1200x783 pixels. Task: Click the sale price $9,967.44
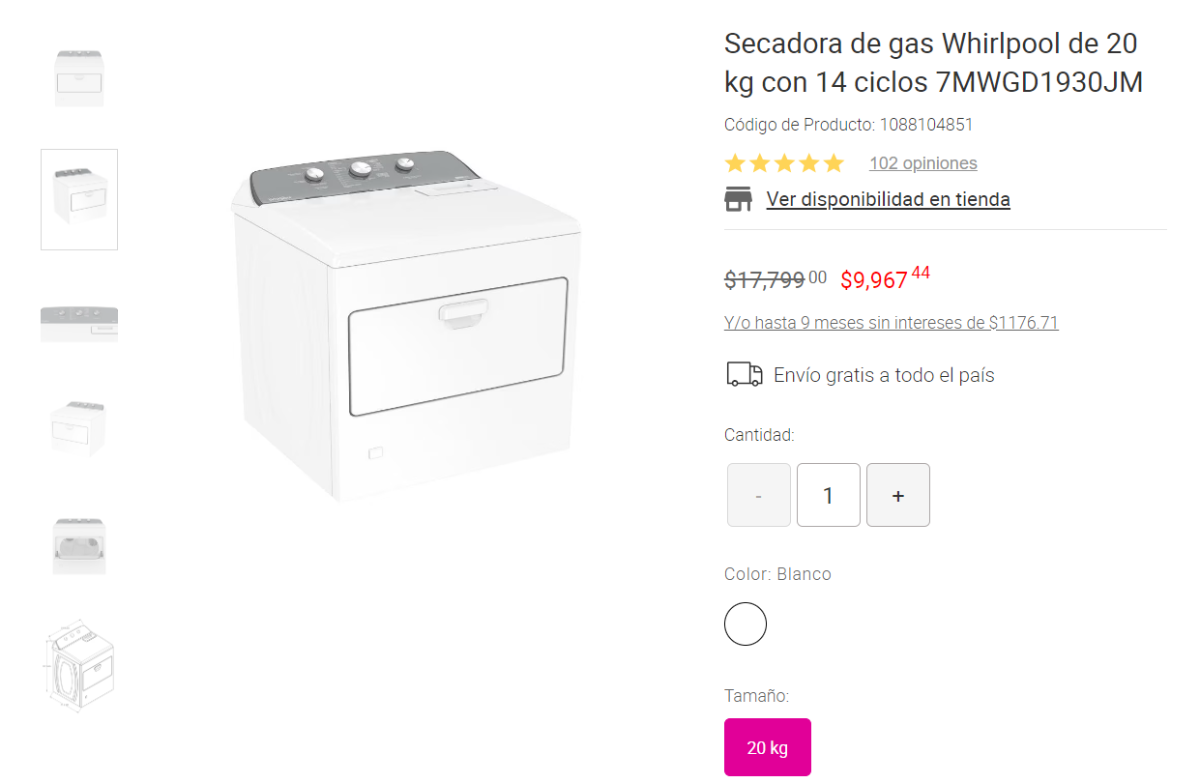coord(885,278)
